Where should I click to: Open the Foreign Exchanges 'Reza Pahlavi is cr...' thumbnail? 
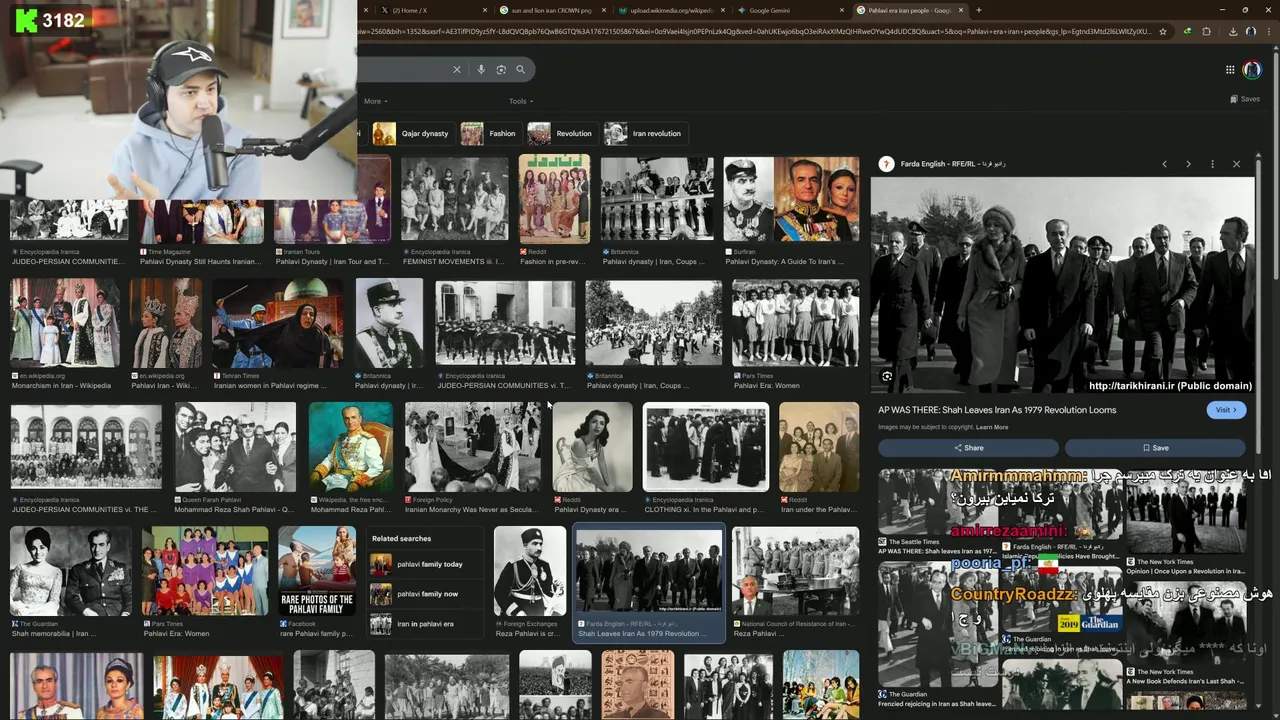(530, 571)
